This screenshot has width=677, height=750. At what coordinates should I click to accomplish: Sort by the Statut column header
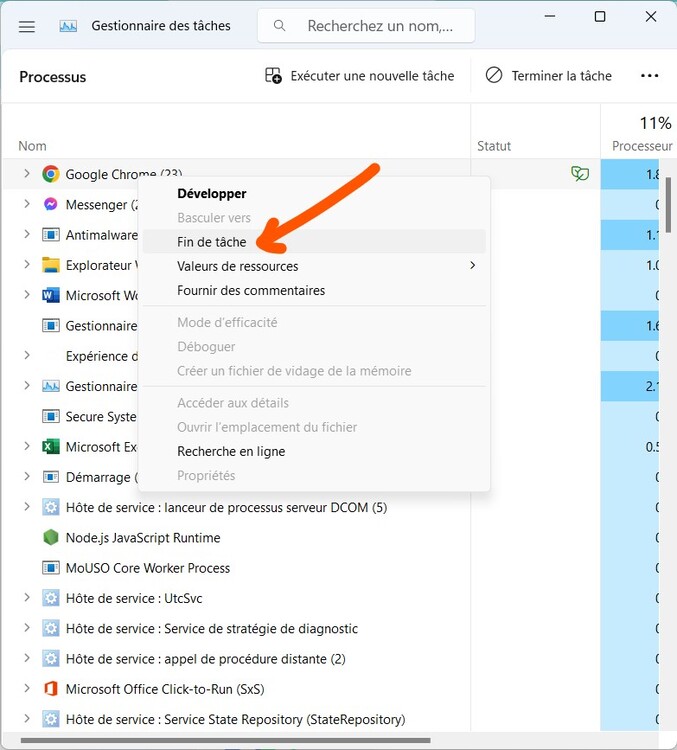pos(494,146)
